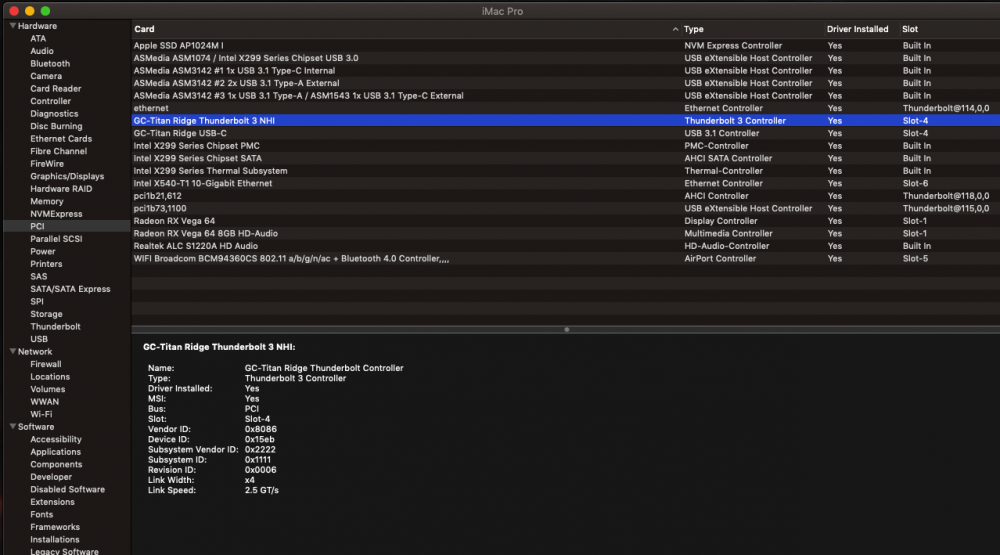Screen dimensions: 1000x555
Task: Select Intel X540-T1 10-Gigabit Ethernet row
Action: pyautogui.click(x=566, y=183)
